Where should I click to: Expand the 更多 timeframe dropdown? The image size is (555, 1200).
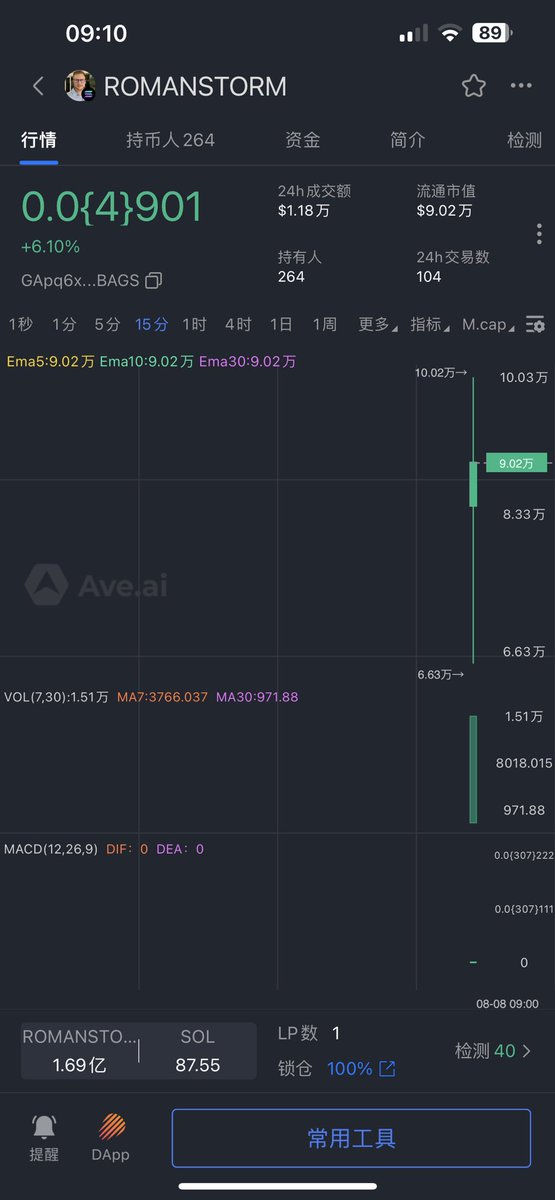(377, 324)
